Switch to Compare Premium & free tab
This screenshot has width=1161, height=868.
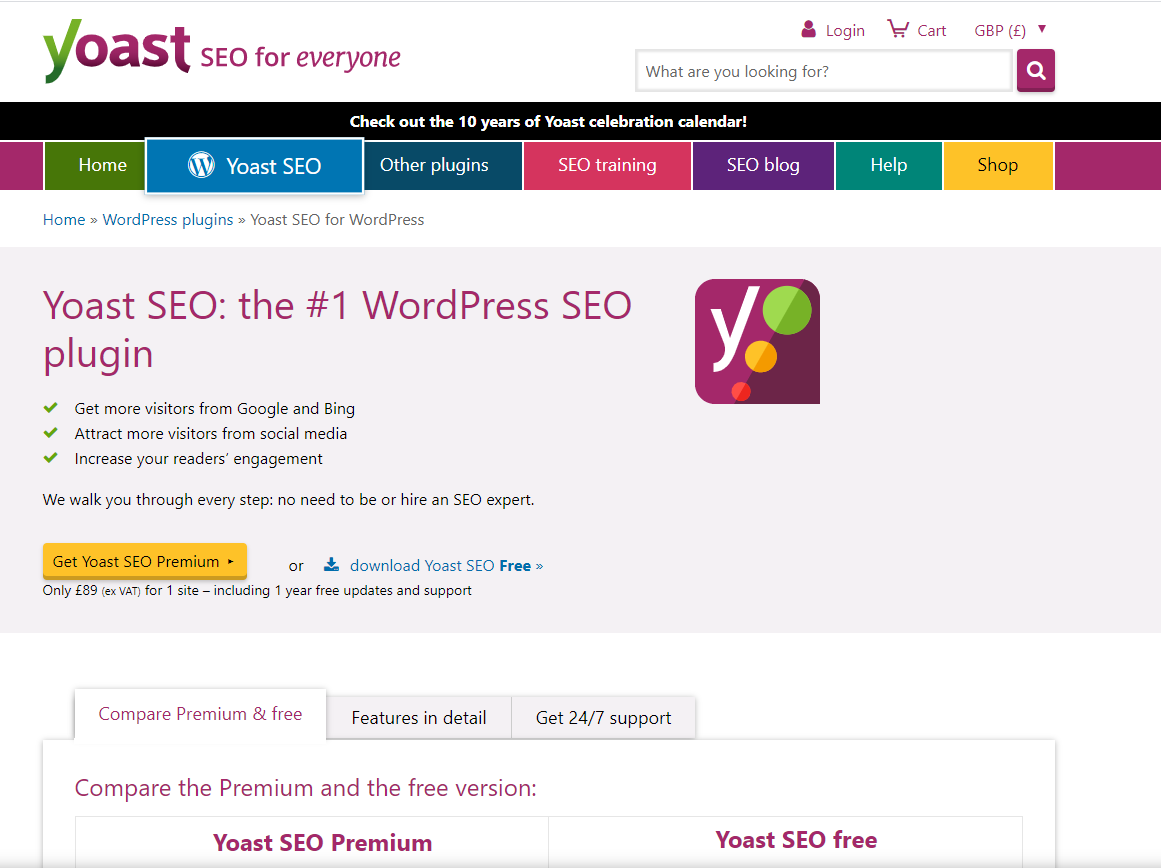200,714
